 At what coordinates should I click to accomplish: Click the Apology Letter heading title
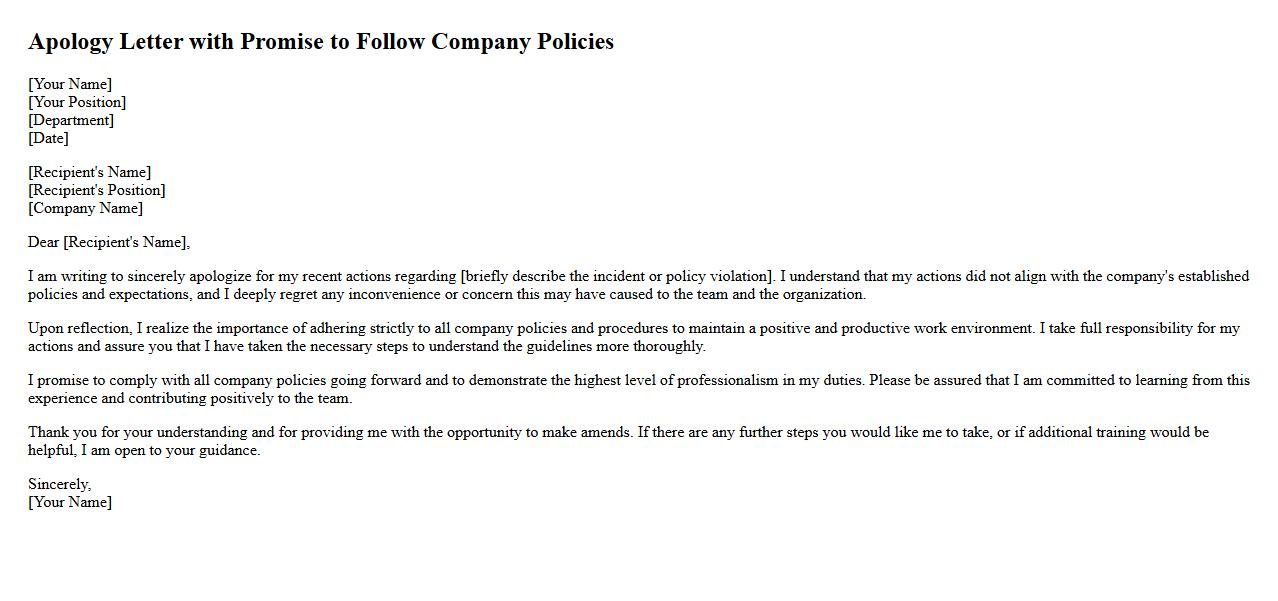[x=320, y=42]
